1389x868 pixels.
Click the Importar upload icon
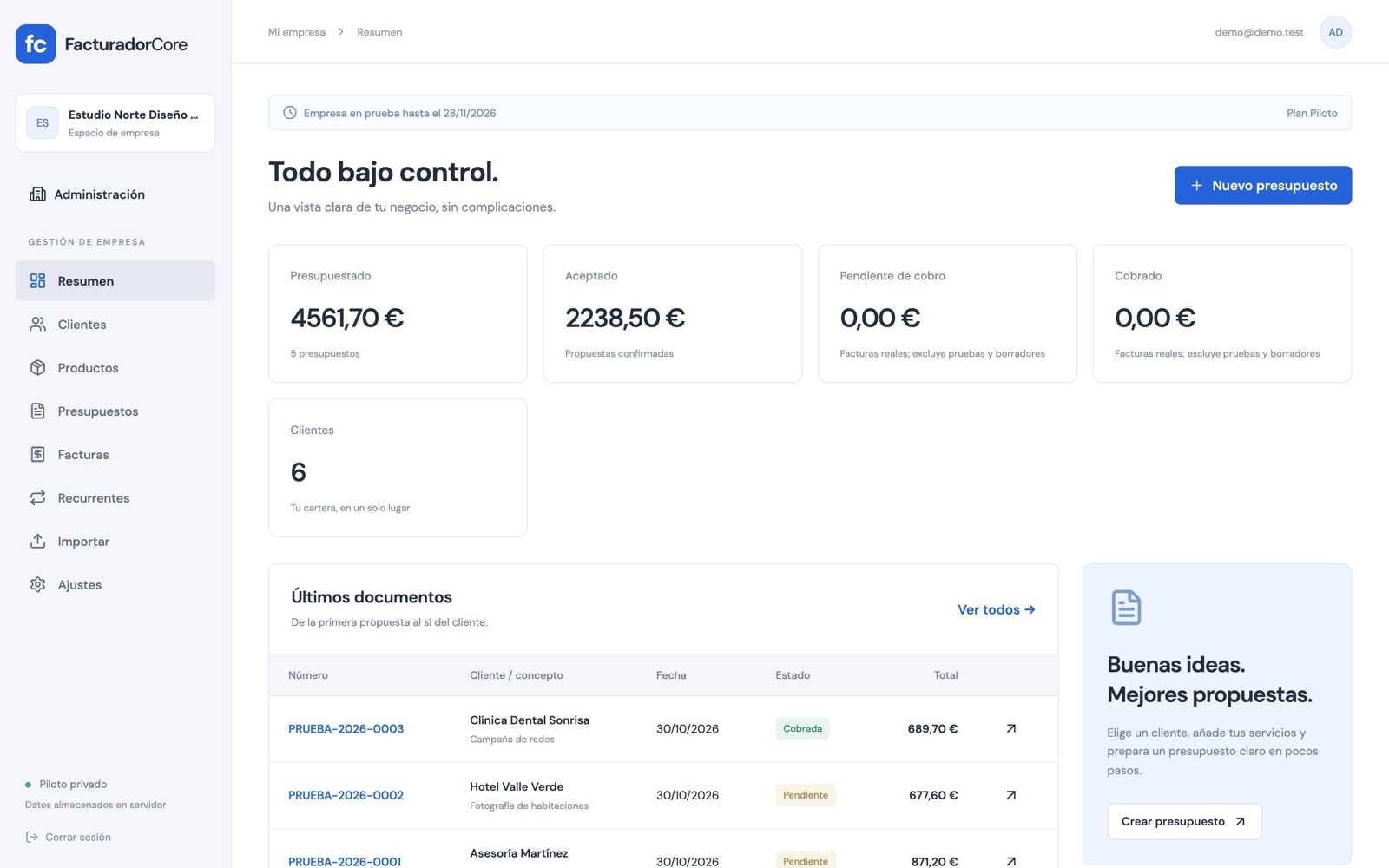(x=37, y=542)
